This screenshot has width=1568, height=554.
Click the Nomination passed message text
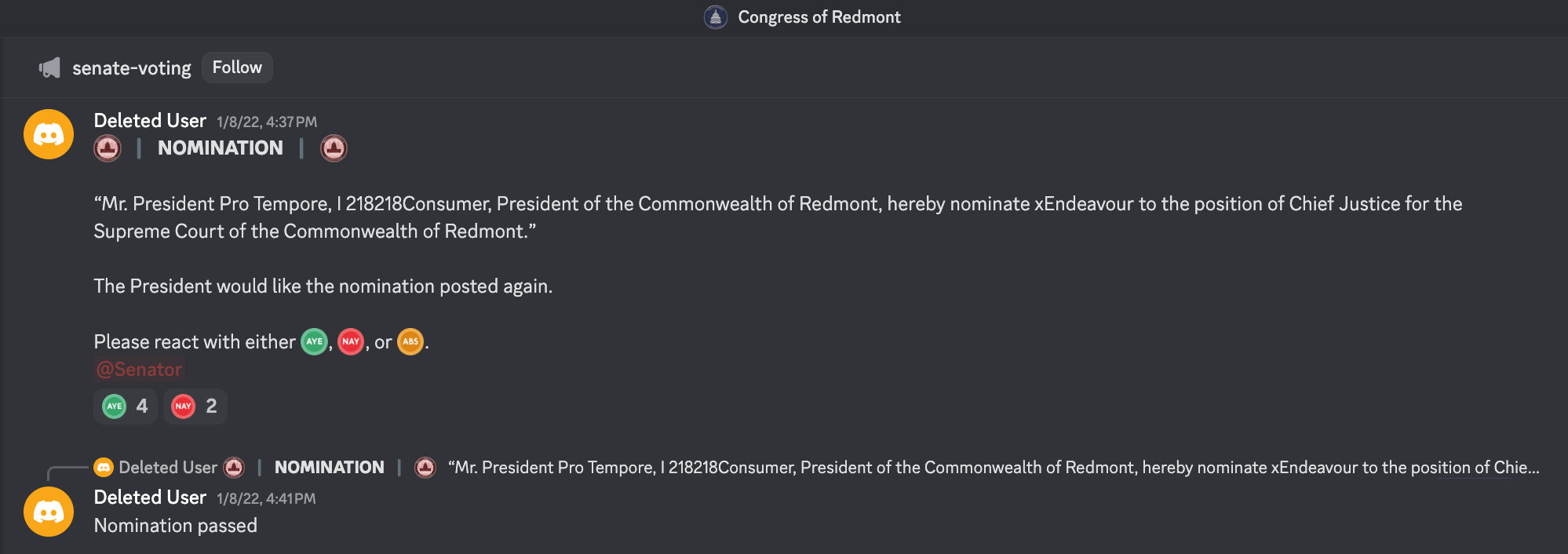[176, 526]
